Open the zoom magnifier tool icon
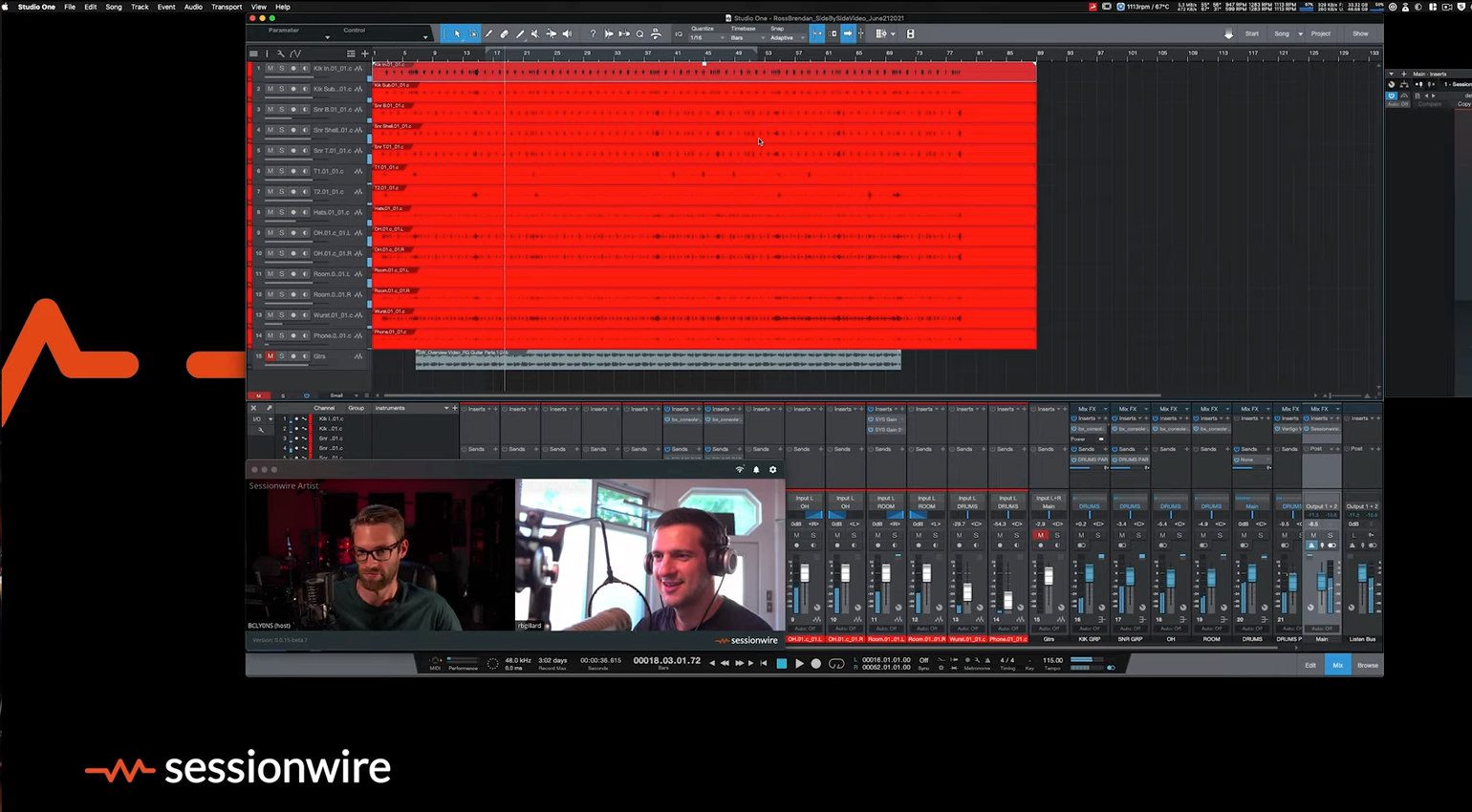The width and height of the screenshot is (1472, 812). click(640, 33)
